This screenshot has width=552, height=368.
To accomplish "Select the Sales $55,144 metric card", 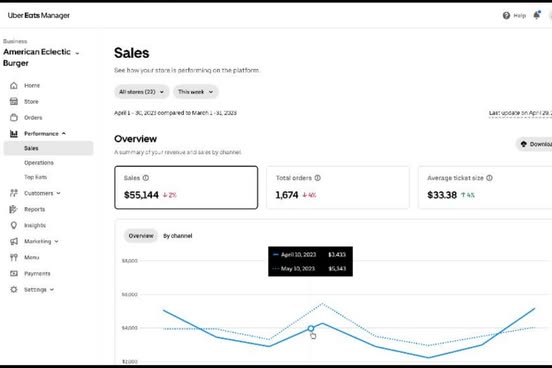I will click(x=186, y=187).
